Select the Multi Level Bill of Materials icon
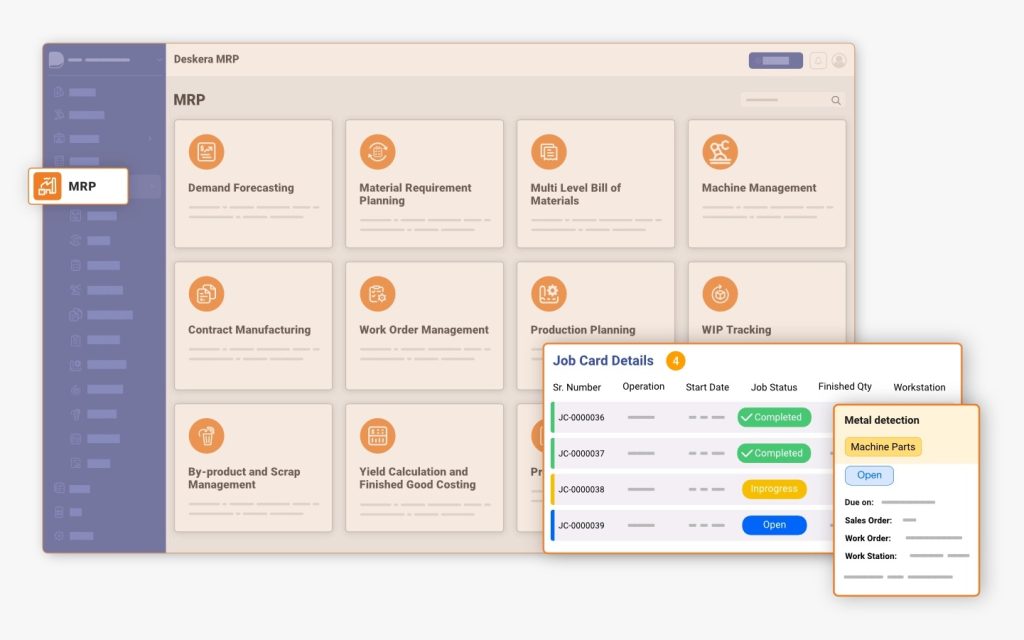This screenshot has height=640, width=1024. pyautogui.click(x=548, y=152)
